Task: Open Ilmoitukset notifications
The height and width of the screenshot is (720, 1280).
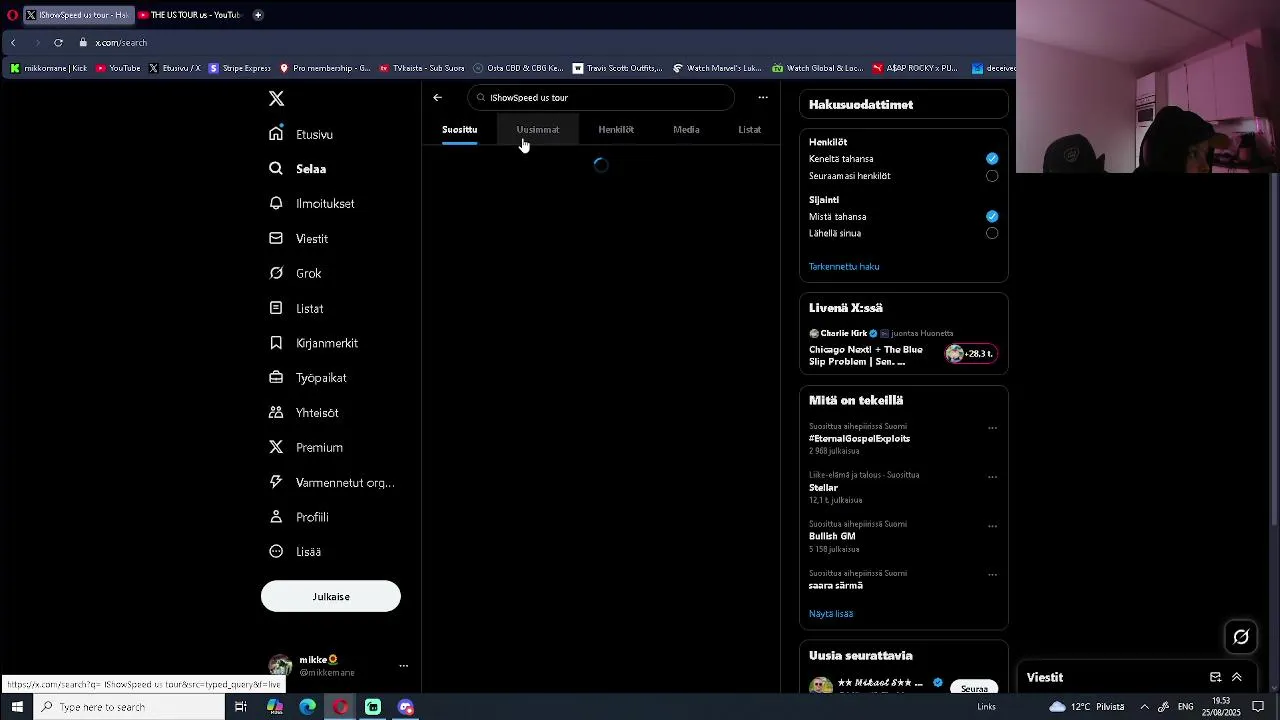Action: pos(312,204)
